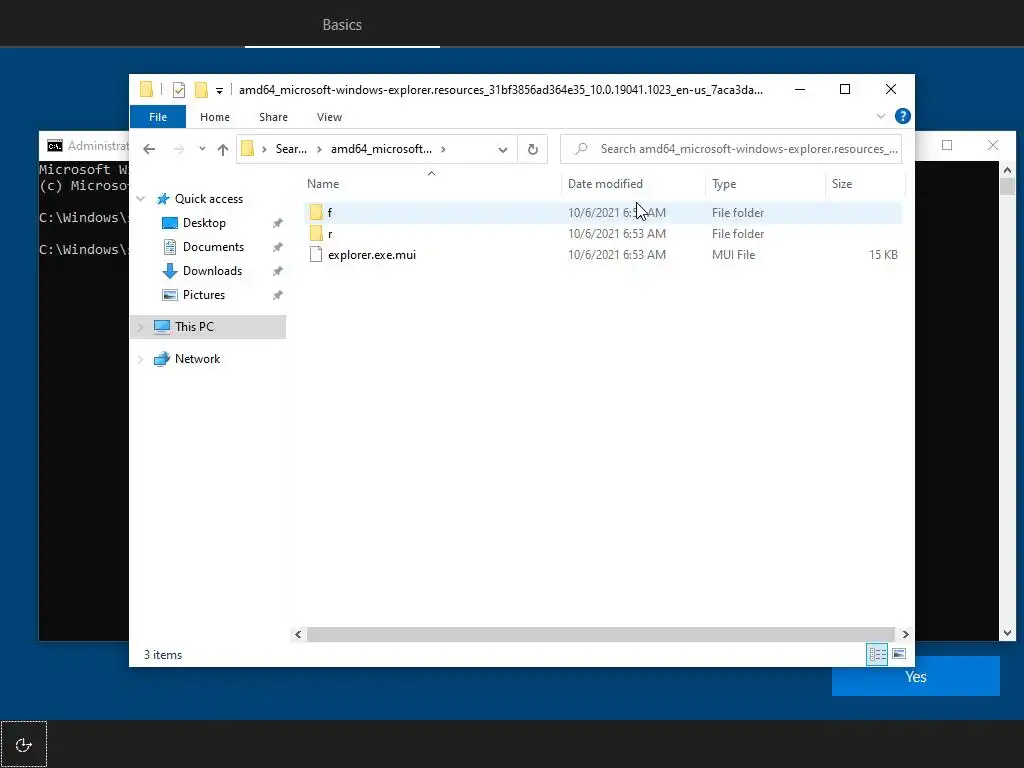Screen dimensions: 1024x768
Task: Open the address bar history dropdown
Action: click(502, 150)
